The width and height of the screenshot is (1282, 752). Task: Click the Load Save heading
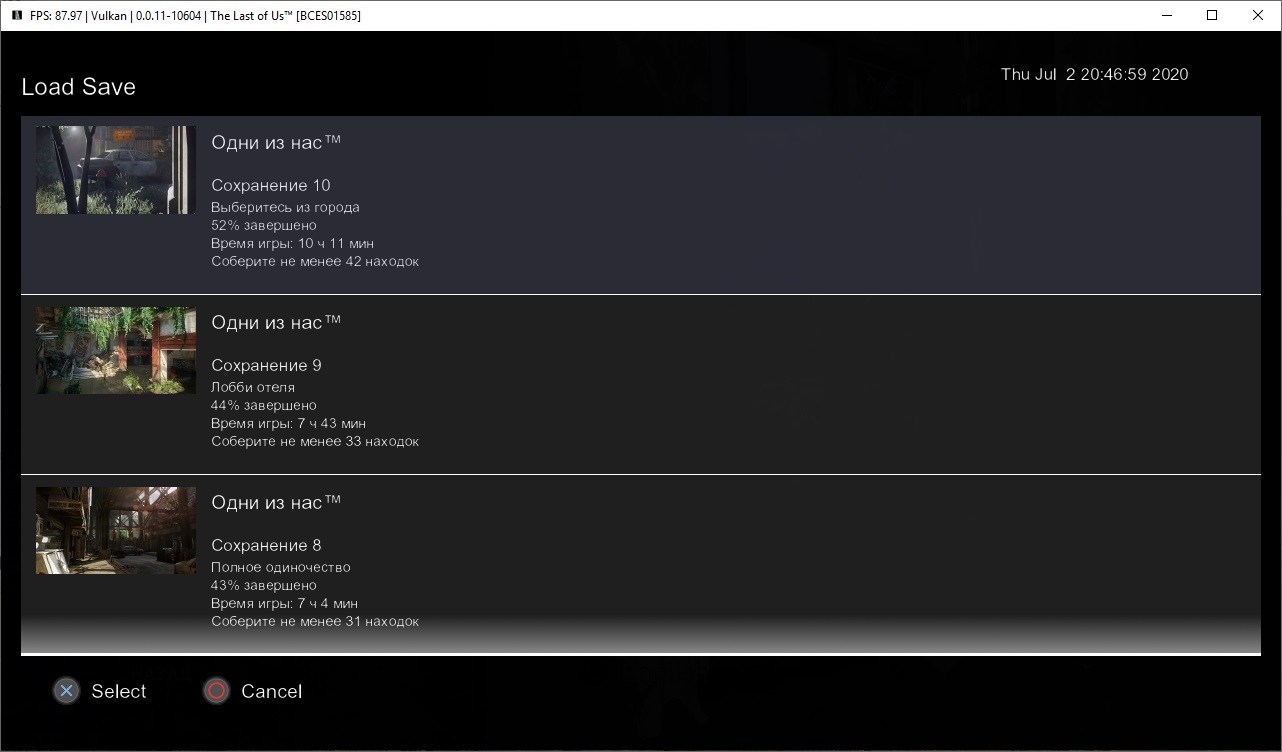pyautogui.click(x=79, y=87)
